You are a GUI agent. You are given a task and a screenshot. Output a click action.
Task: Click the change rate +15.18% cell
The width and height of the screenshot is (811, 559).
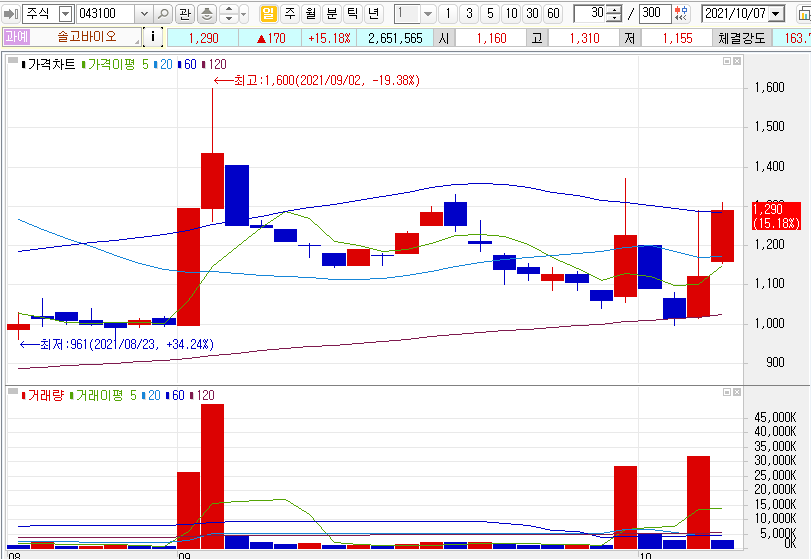click(x=329, y=38)
